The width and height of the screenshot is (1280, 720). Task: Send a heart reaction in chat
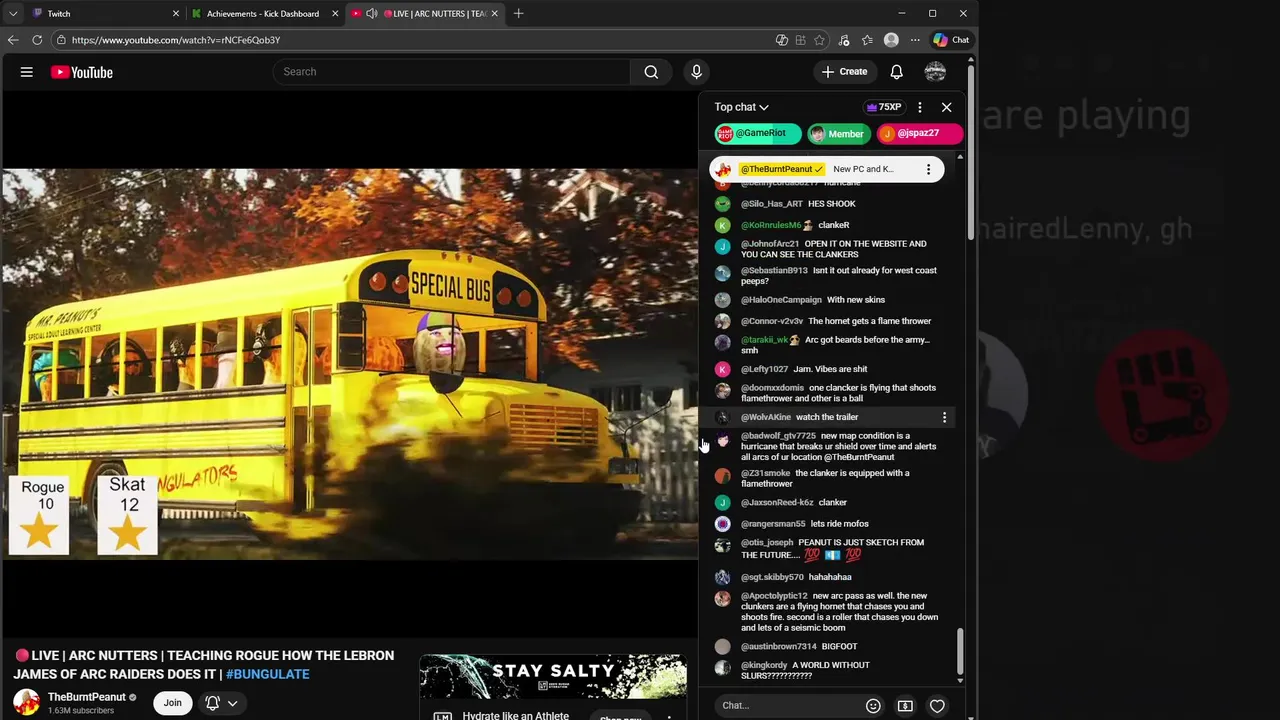pyautogui.click(x=937, y=706)
